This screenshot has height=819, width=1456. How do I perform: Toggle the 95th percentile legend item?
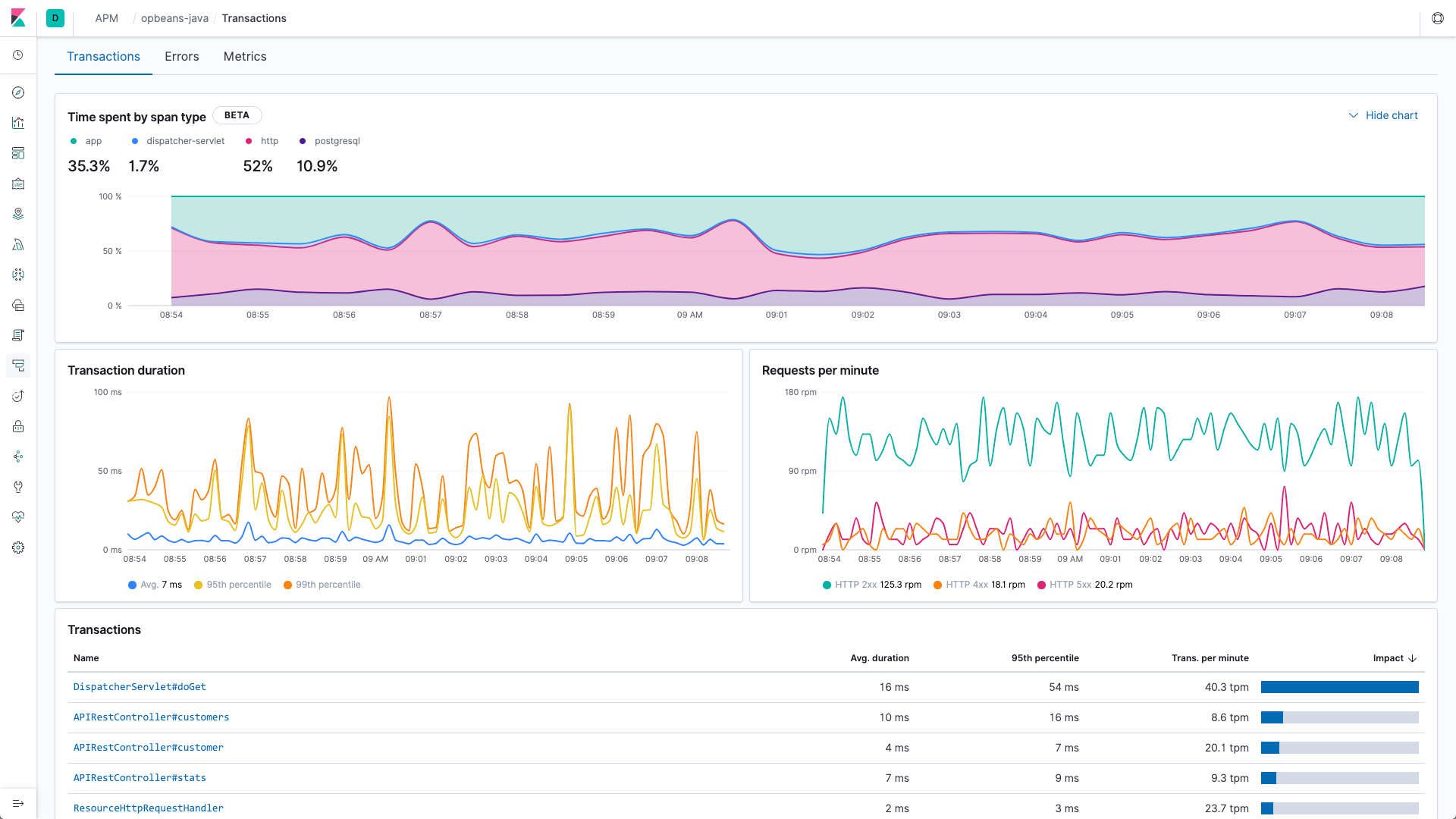(x=233, y=585)
